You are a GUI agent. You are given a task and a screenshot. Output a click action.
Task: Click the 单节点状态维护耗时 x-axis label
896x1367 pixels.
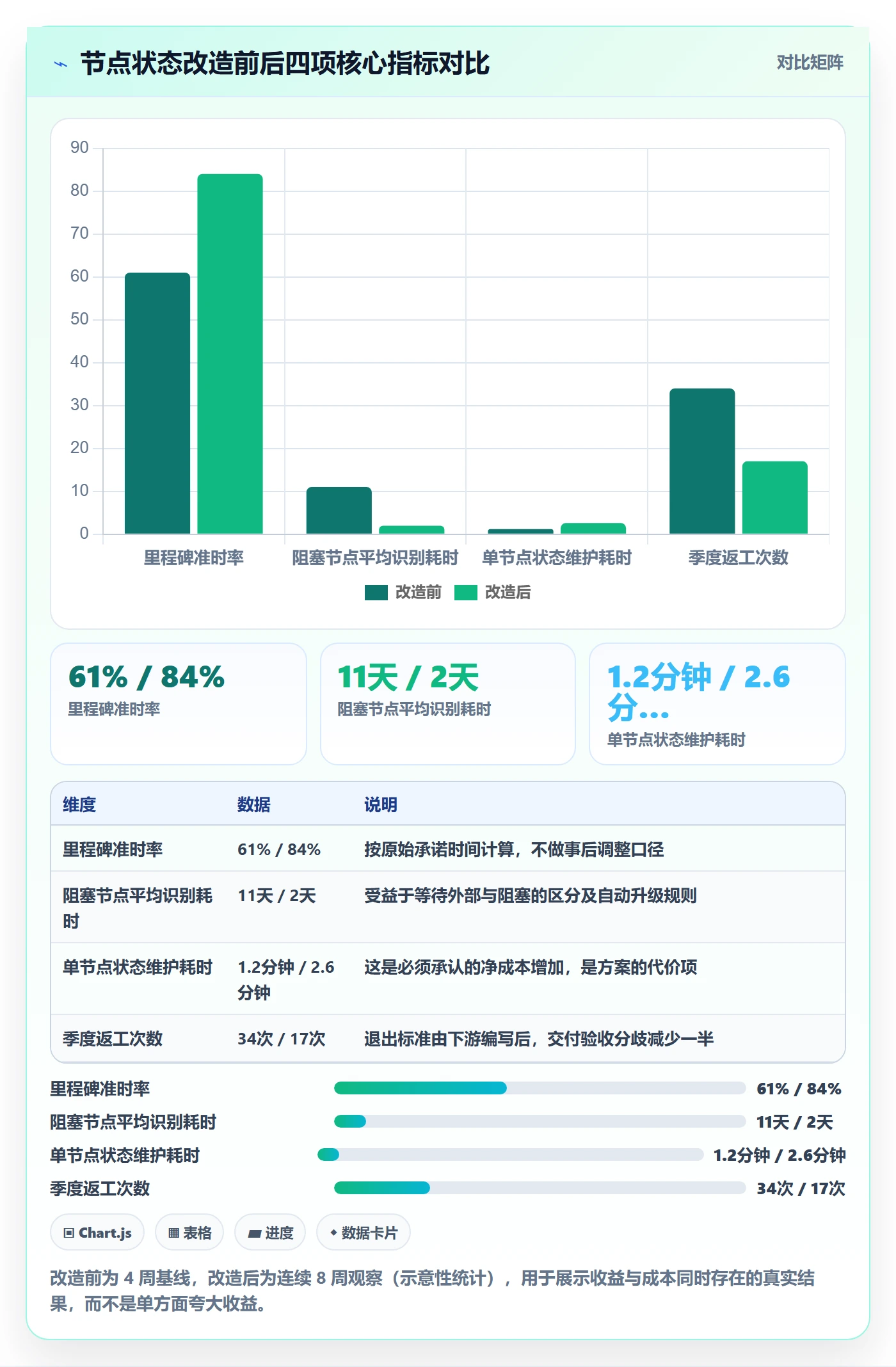557,557
